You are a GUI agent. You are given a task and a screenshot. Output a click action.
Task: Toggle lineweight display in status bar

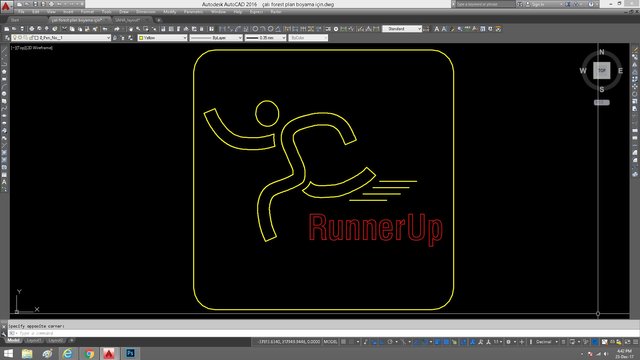(437, 342)
